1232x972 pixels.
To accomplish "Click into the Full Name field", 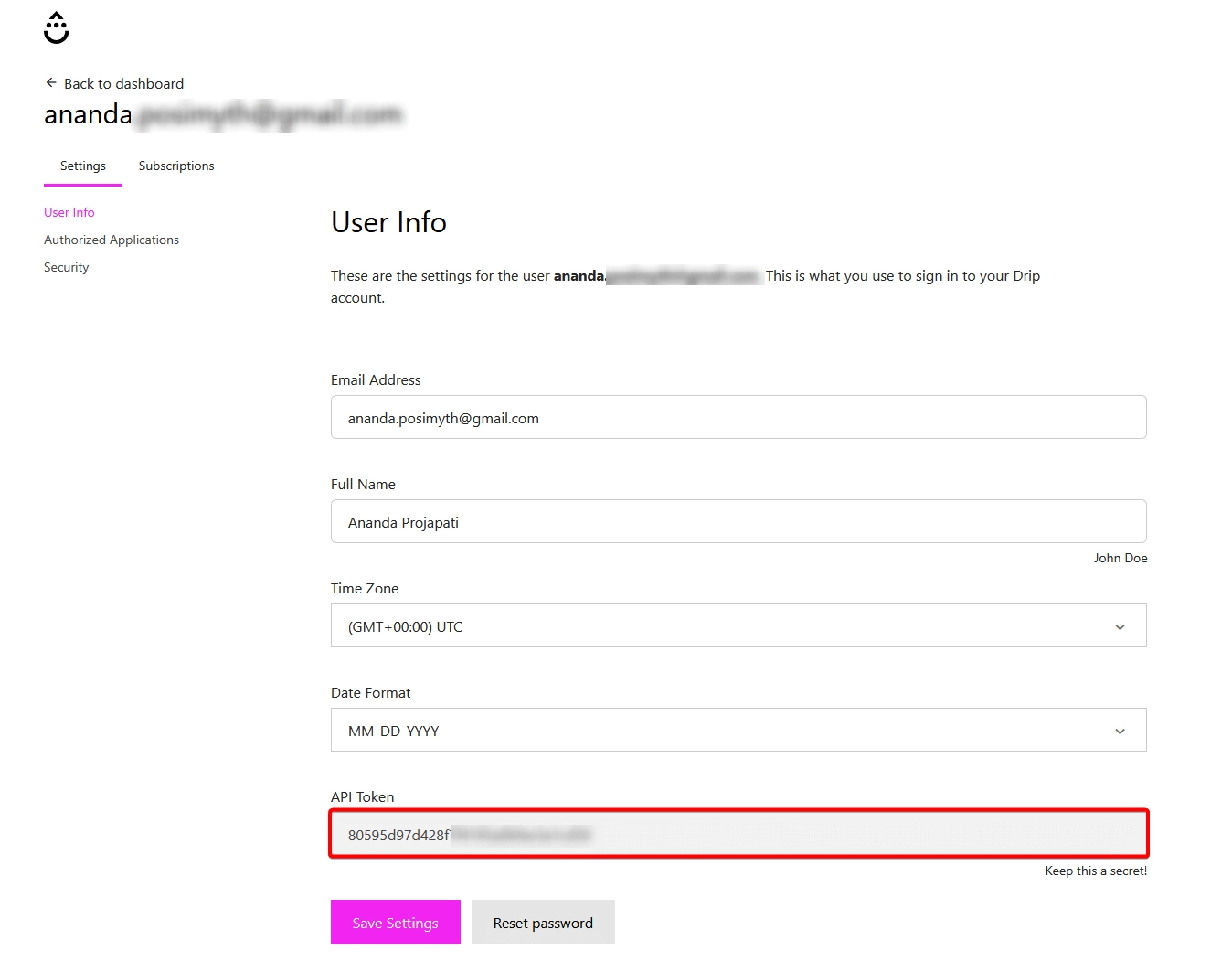I will pos(738,522).
